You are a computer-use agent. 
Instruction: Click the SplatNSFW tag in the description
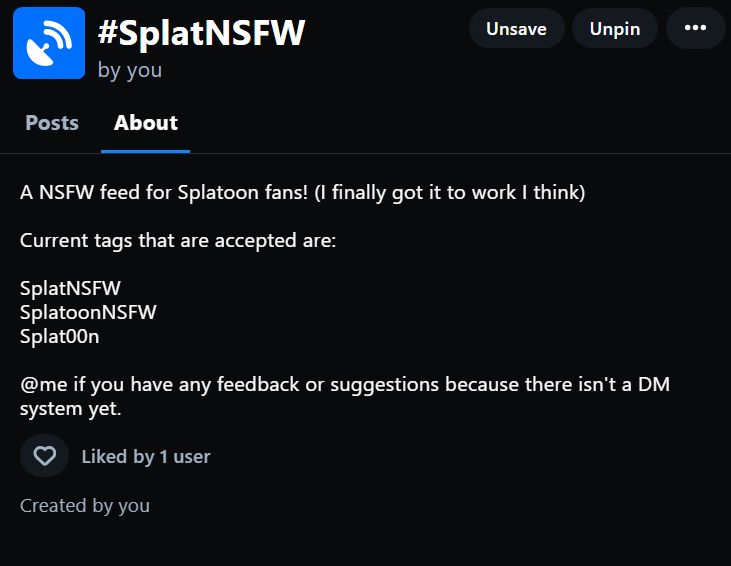[x=70, y=289]
